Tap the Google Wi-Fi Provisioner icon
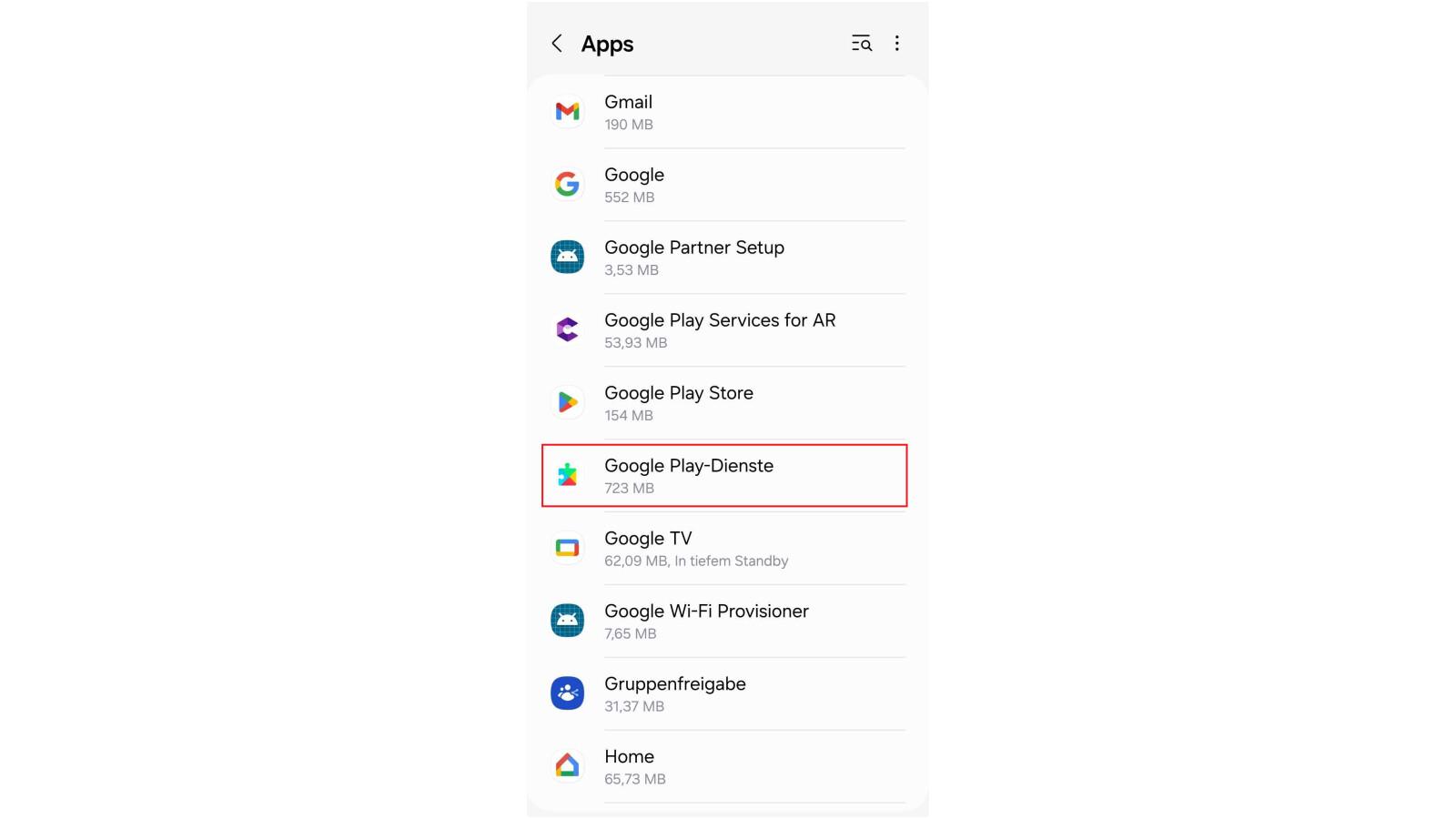 [568, 621]
